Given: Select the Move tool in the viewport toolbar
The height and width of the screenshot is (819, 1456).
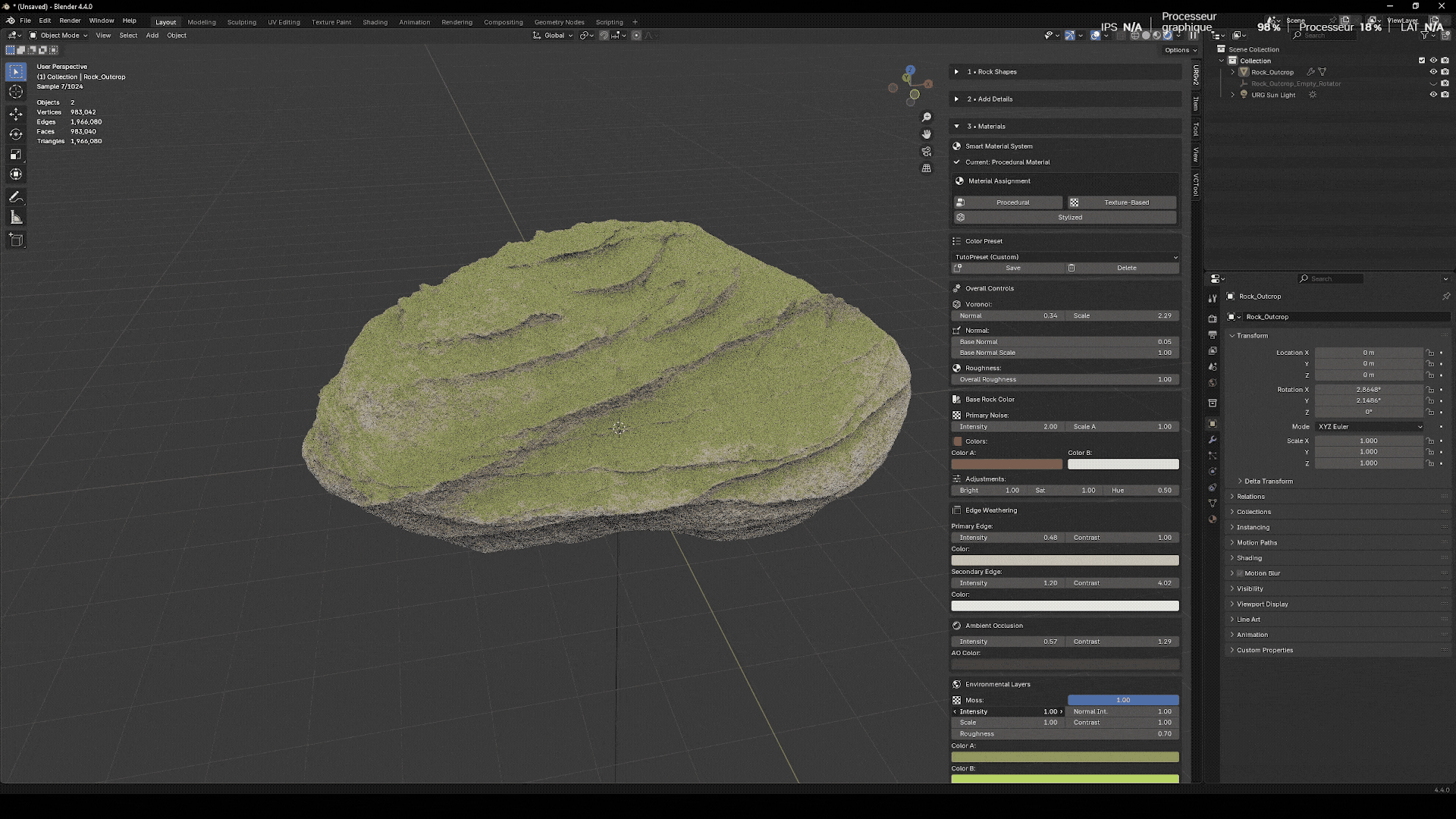Looking at the screenshot, I should pyautogui.click(x=15, y=114).
